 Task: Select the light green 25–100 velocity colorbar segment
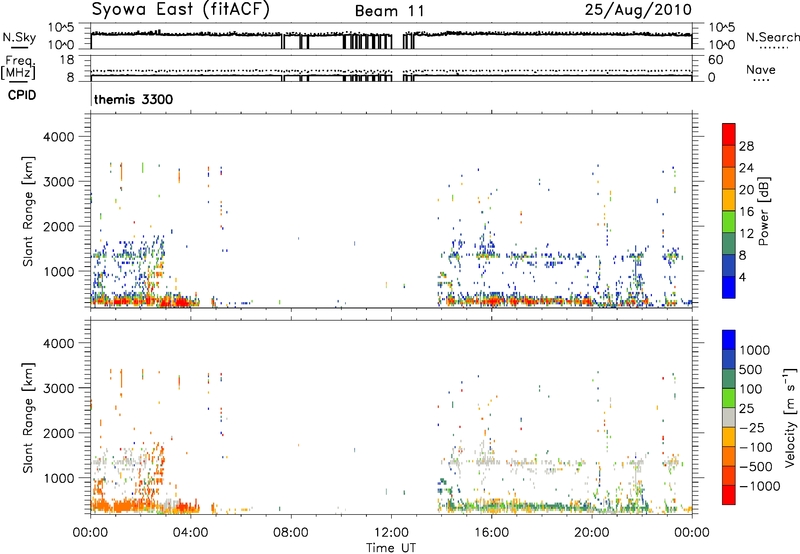(729, 398)
